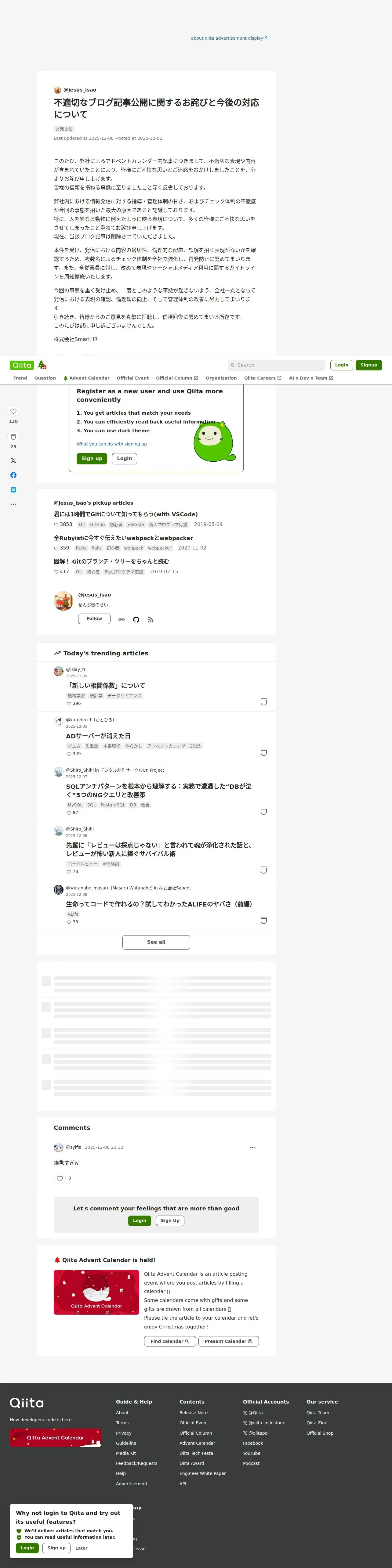Screen dimensions: 392x1568
Task: Click the stock icon in side rail
Action: [x=13, y=437]
